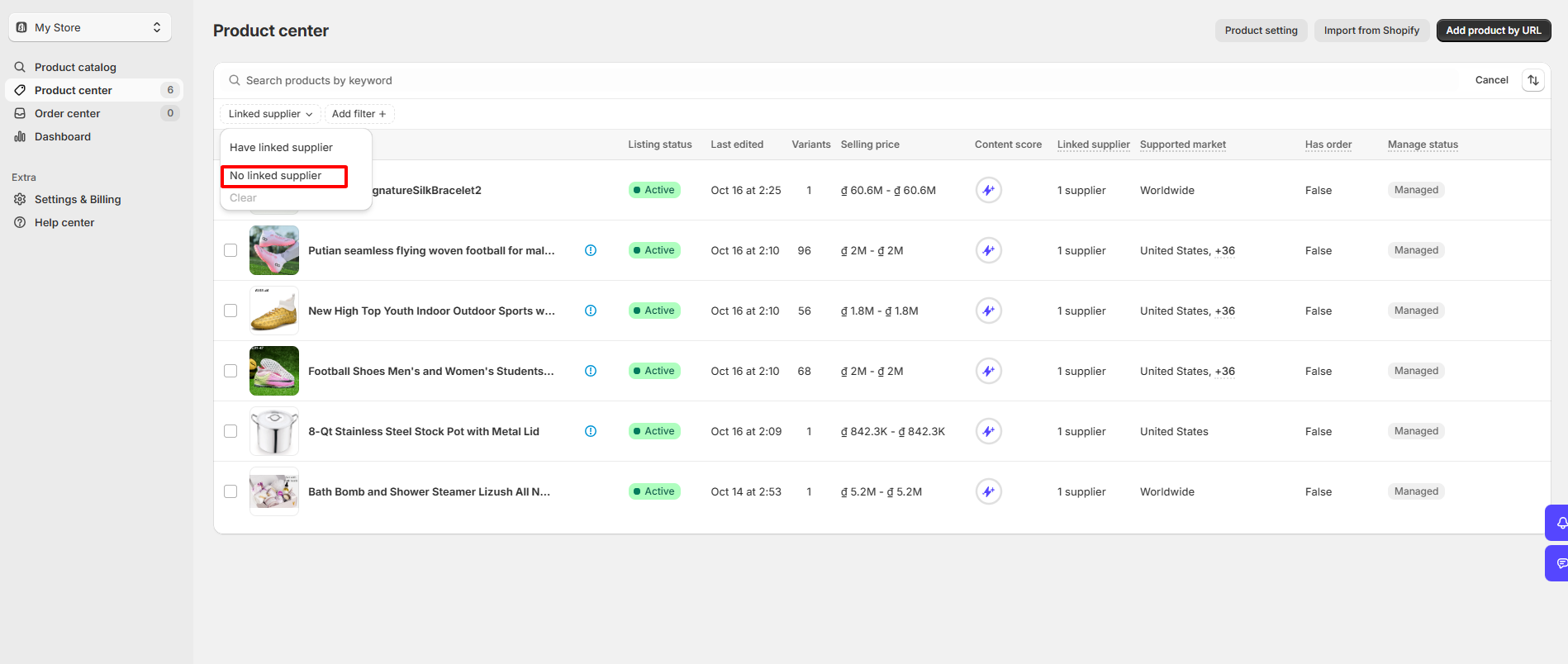
Task: Expand the Linked supplier filter dropdown
Action: tap(270, 114)
